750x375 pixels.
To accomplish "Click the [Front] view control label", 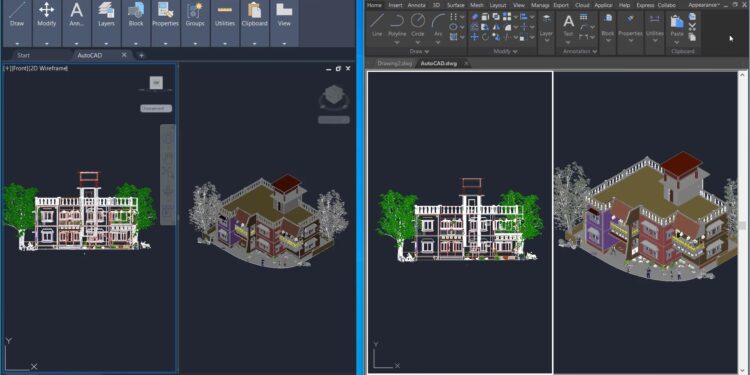I will 20,68.
